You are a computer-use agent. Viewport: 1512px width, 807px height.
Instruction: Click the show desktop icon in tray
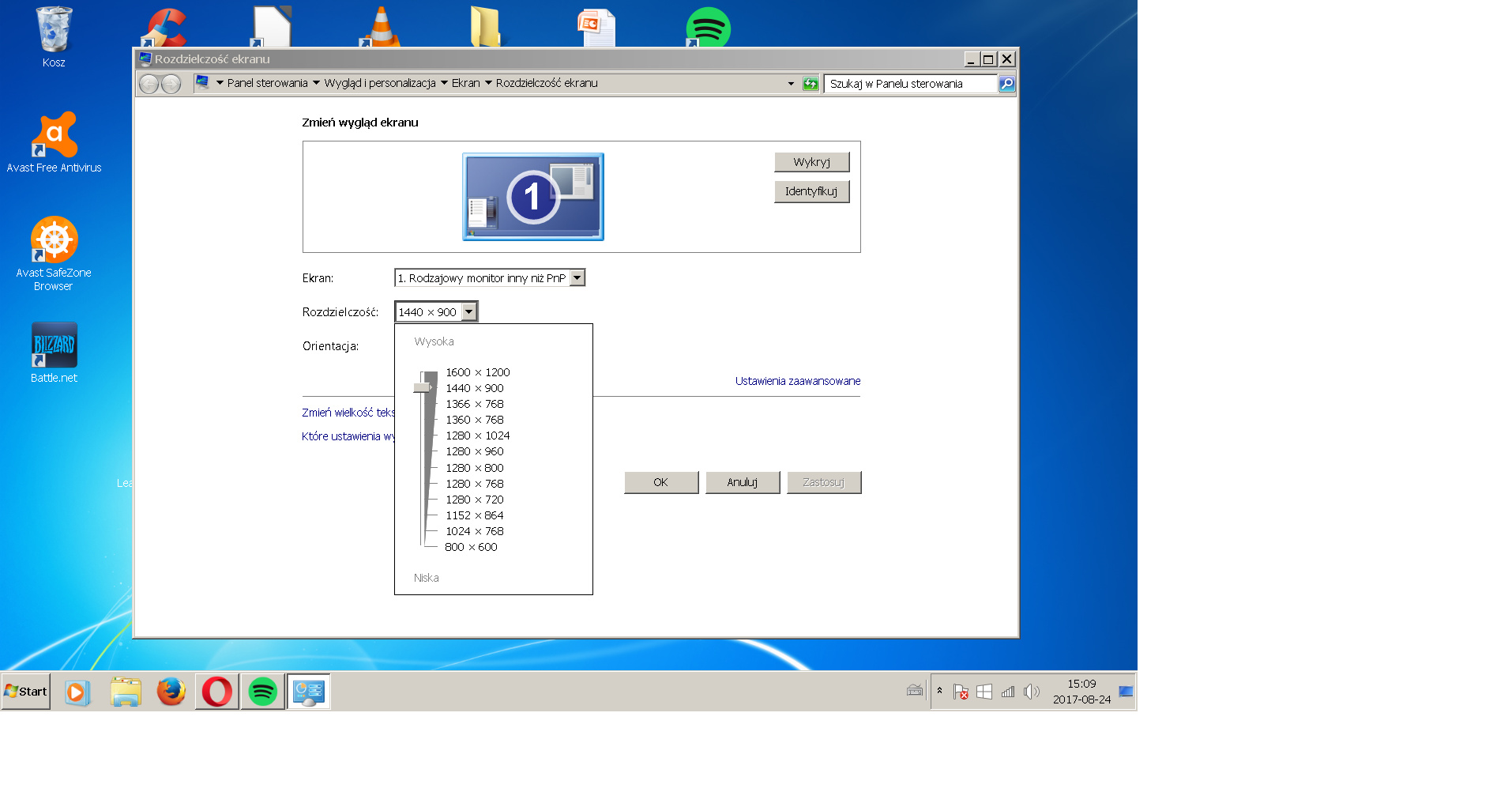coord(1126,692)
